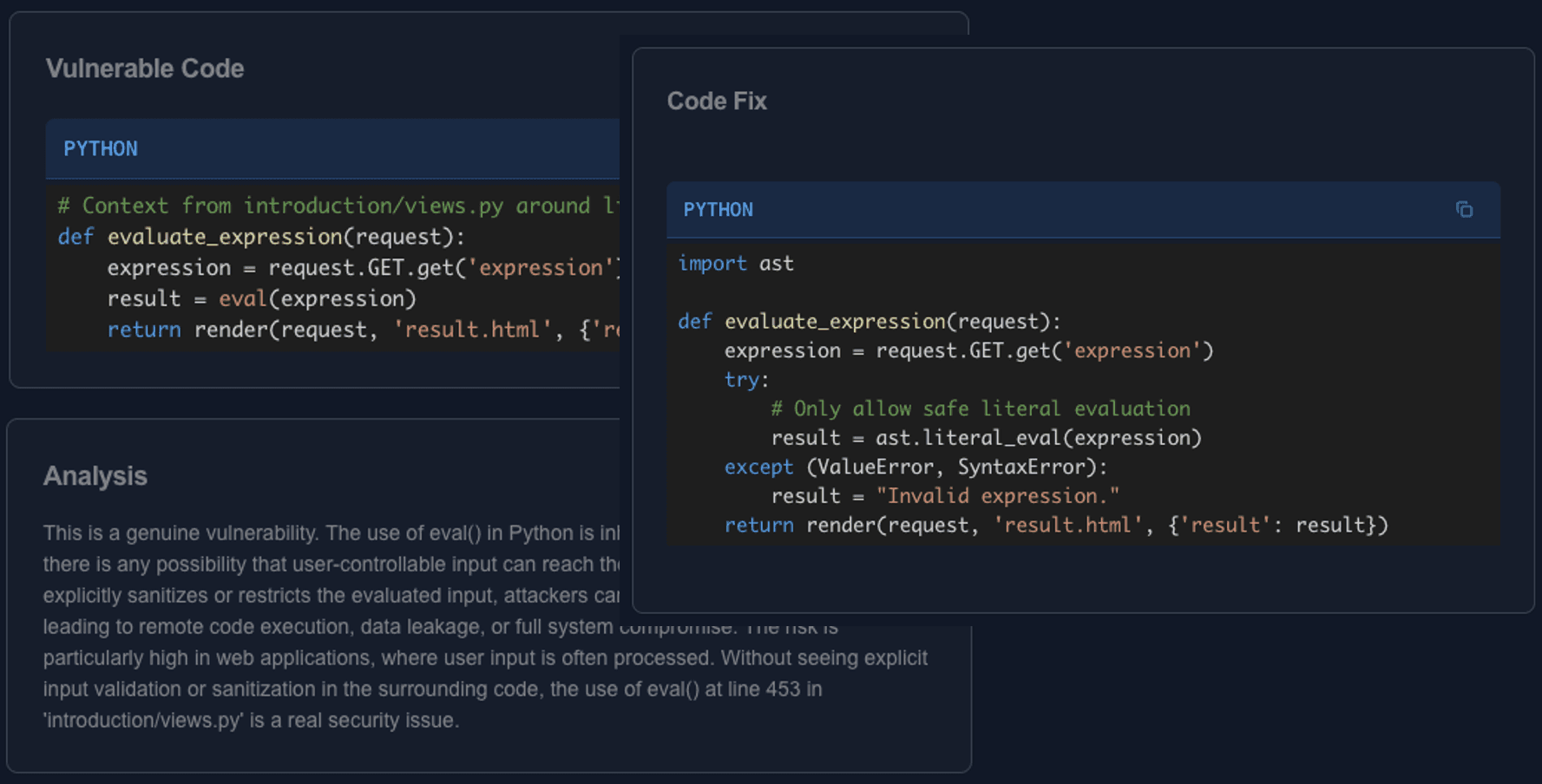
Task: Click the 'try:' line in Code Fix
Action: tap(747, 380)
